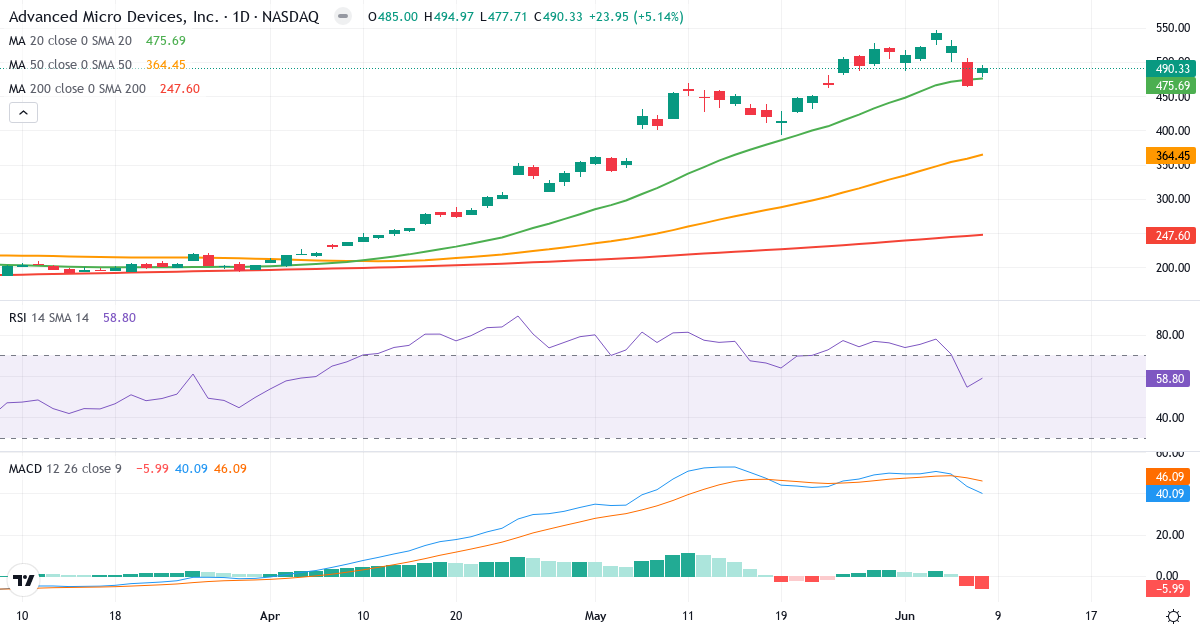This screenshot has width=1200, height=630.
Task: Click the Jun date label on time axis
Action: coord(903,616)
